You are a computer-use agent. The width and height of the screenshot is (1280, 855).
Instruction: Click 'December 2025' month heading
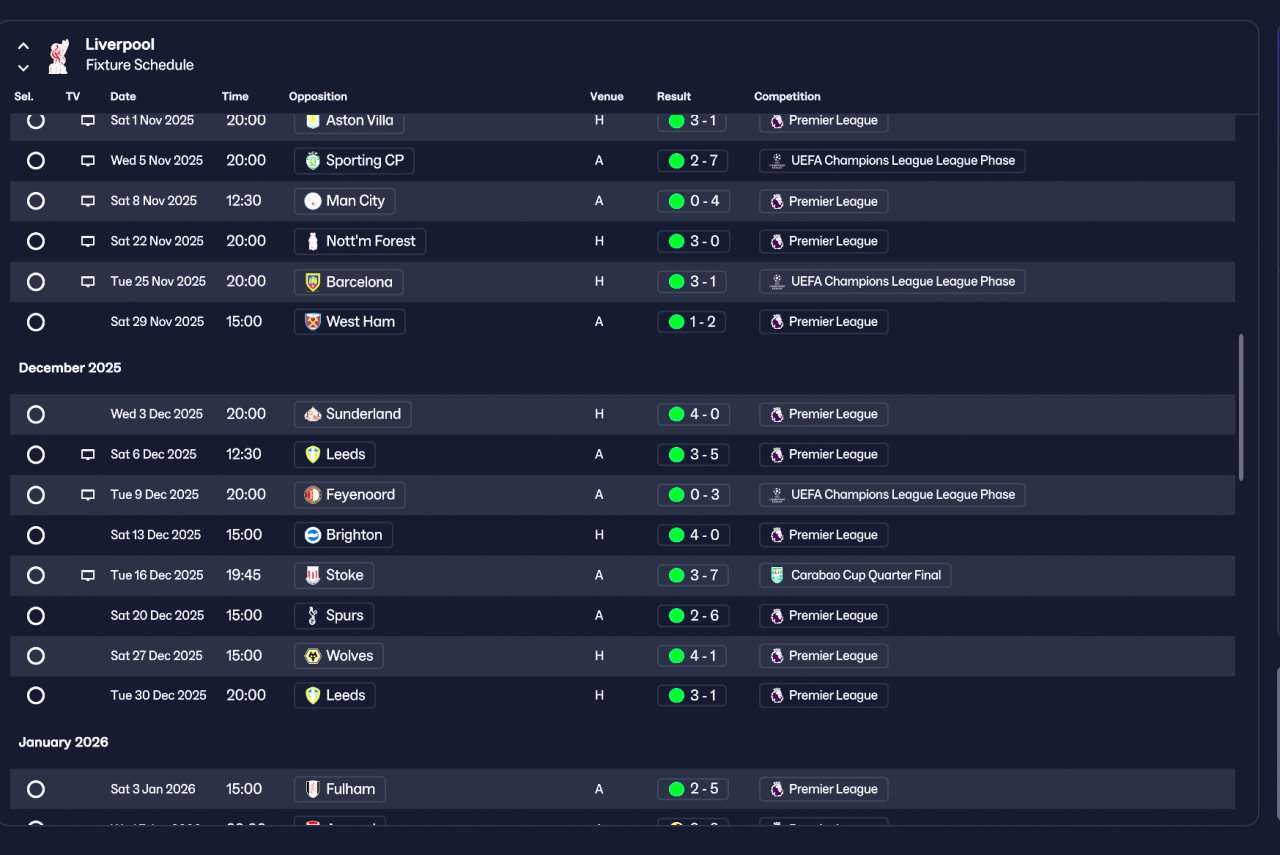(x=70, y=368)
